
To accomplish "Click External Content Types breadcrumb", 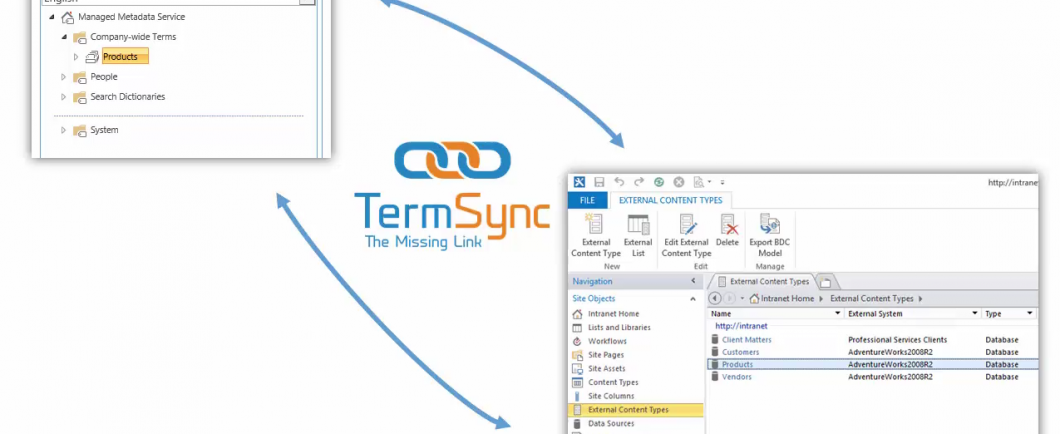I will click(871, 298).
